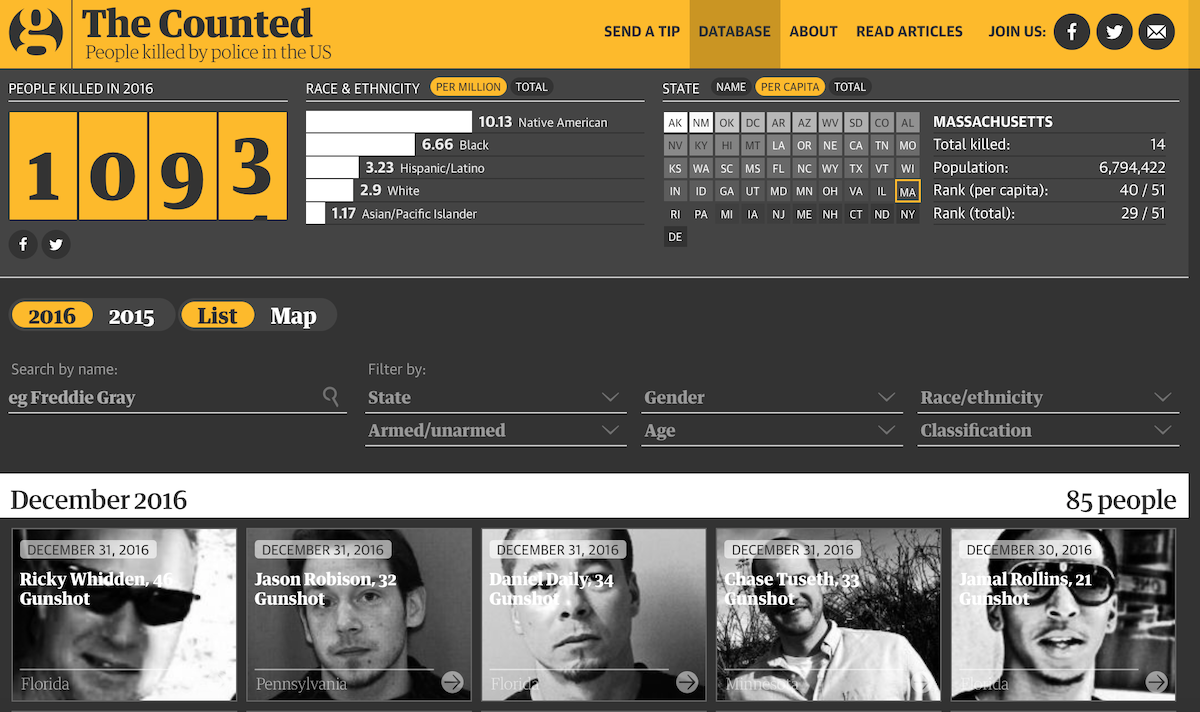Screen dimensions: 1200x712
Task: Switch the year to 2015
Action: point(131,316)
